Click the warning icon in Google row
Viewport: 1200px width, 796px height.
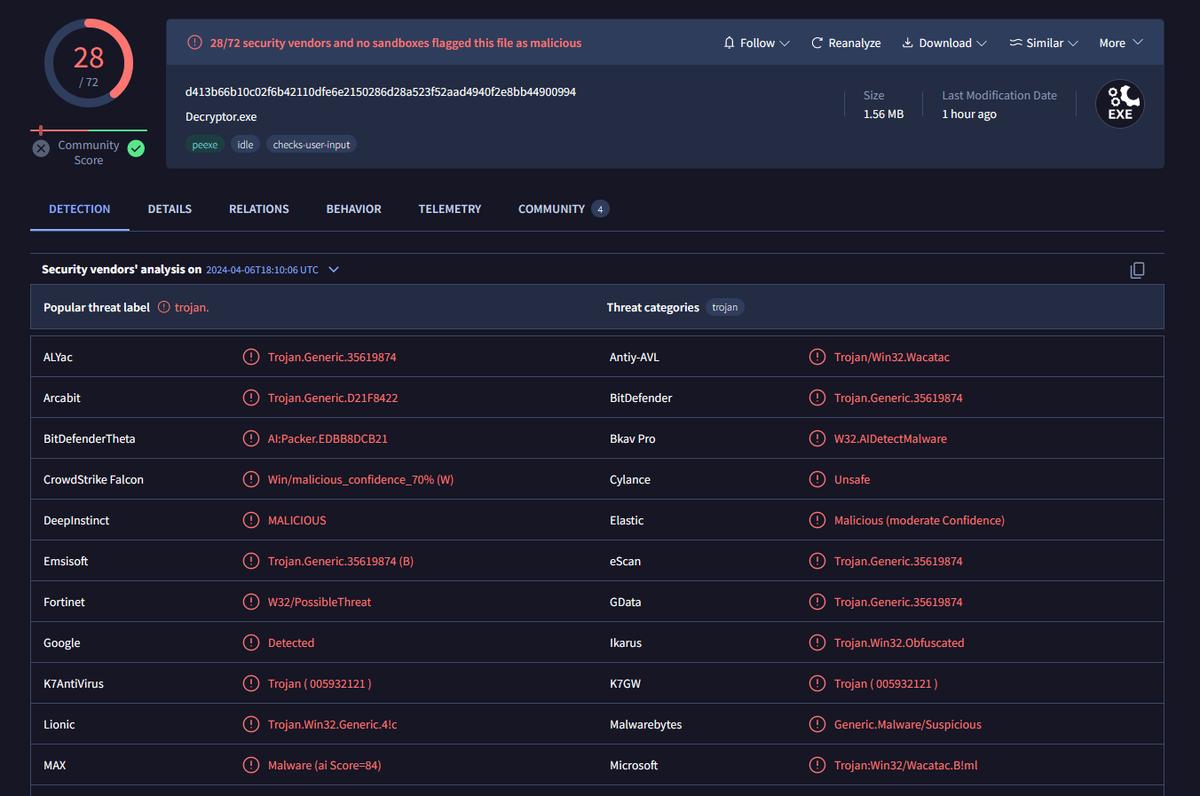pyautogui.click(x=251, y=643)
